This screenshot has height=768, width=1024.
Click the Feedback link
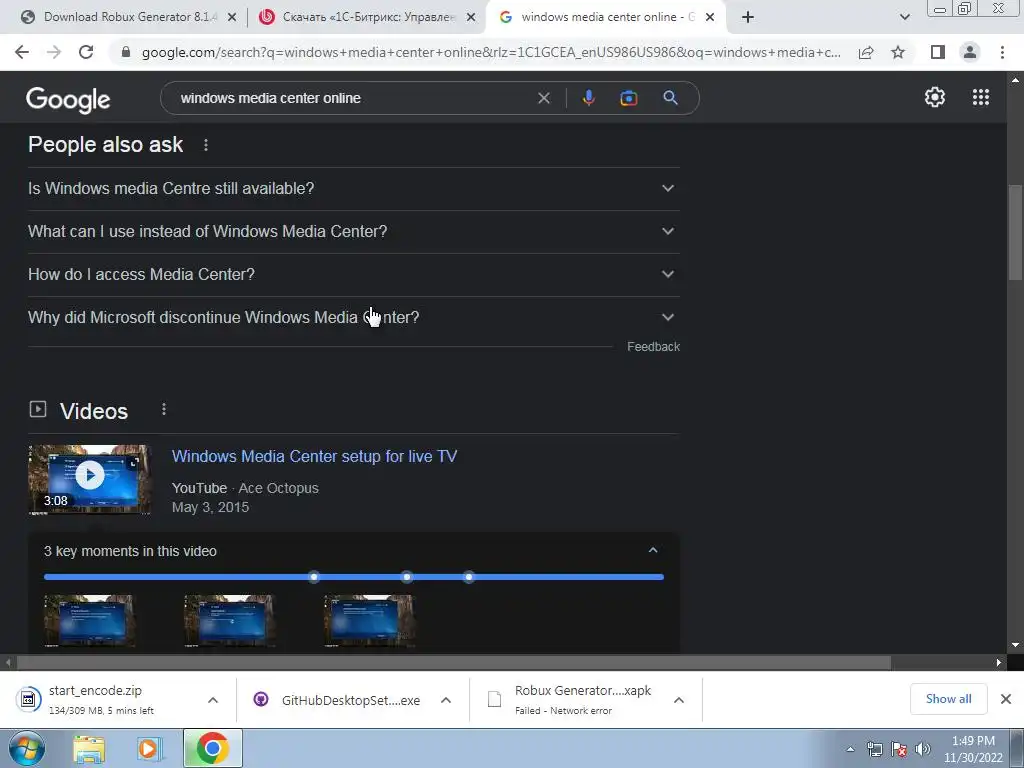(653, 347)
